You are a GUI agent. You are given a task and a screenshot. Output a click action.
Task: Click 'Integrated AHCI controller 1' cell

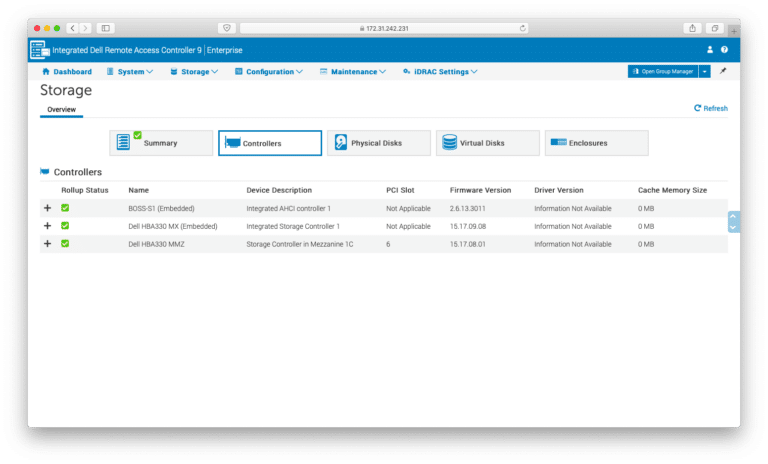[x=288, y=208]
